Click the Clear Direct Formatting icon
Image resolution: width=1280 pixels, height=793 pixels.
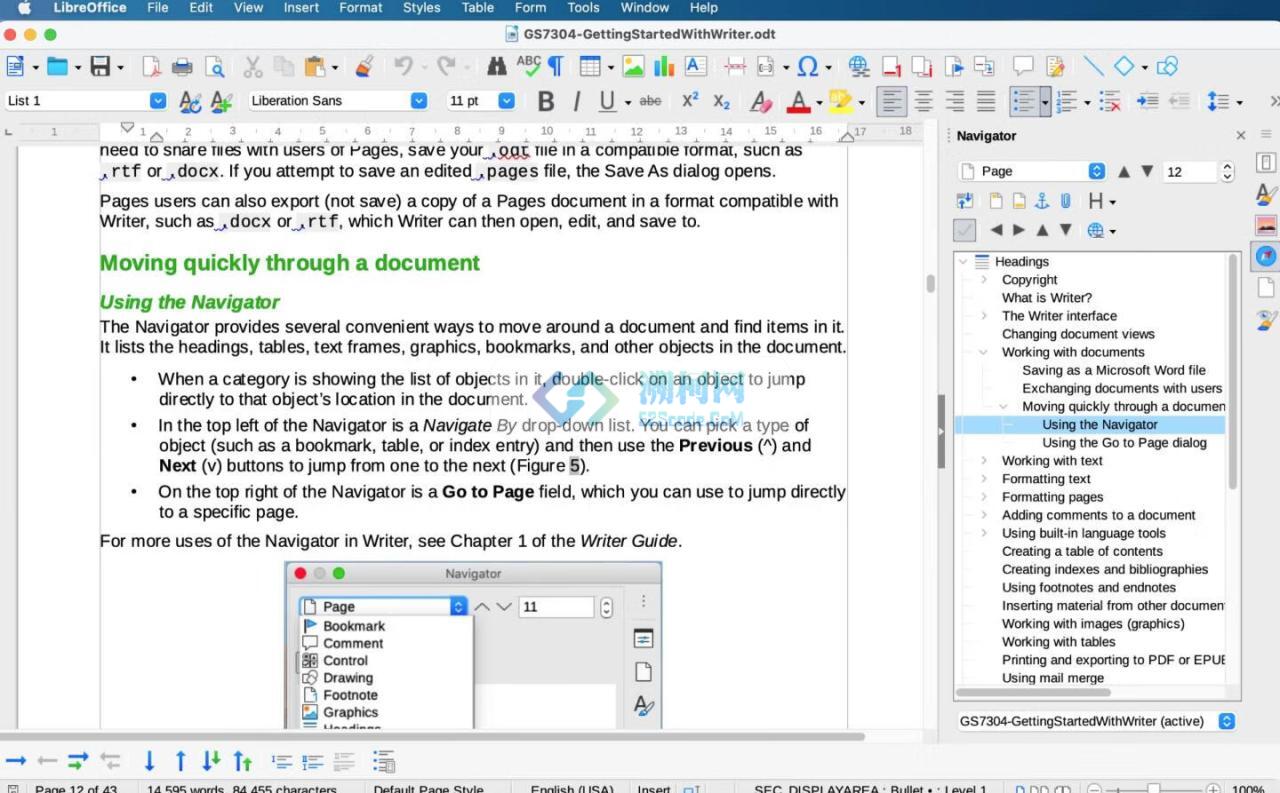pos(761,101)
